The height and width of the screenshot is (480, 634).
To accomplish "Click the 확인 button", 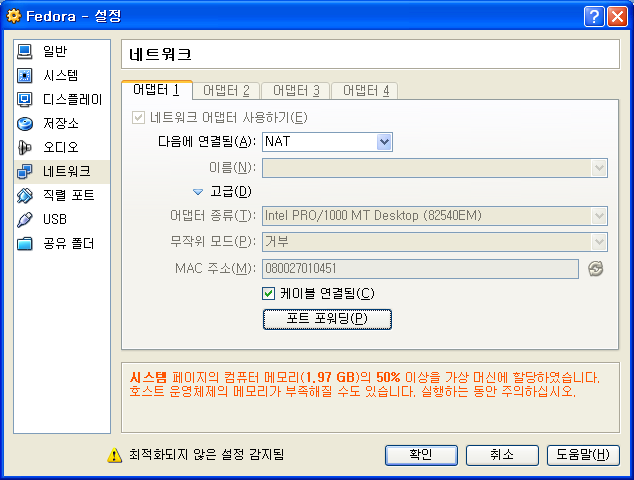I will pyautogui.click(x=421, y=455).
